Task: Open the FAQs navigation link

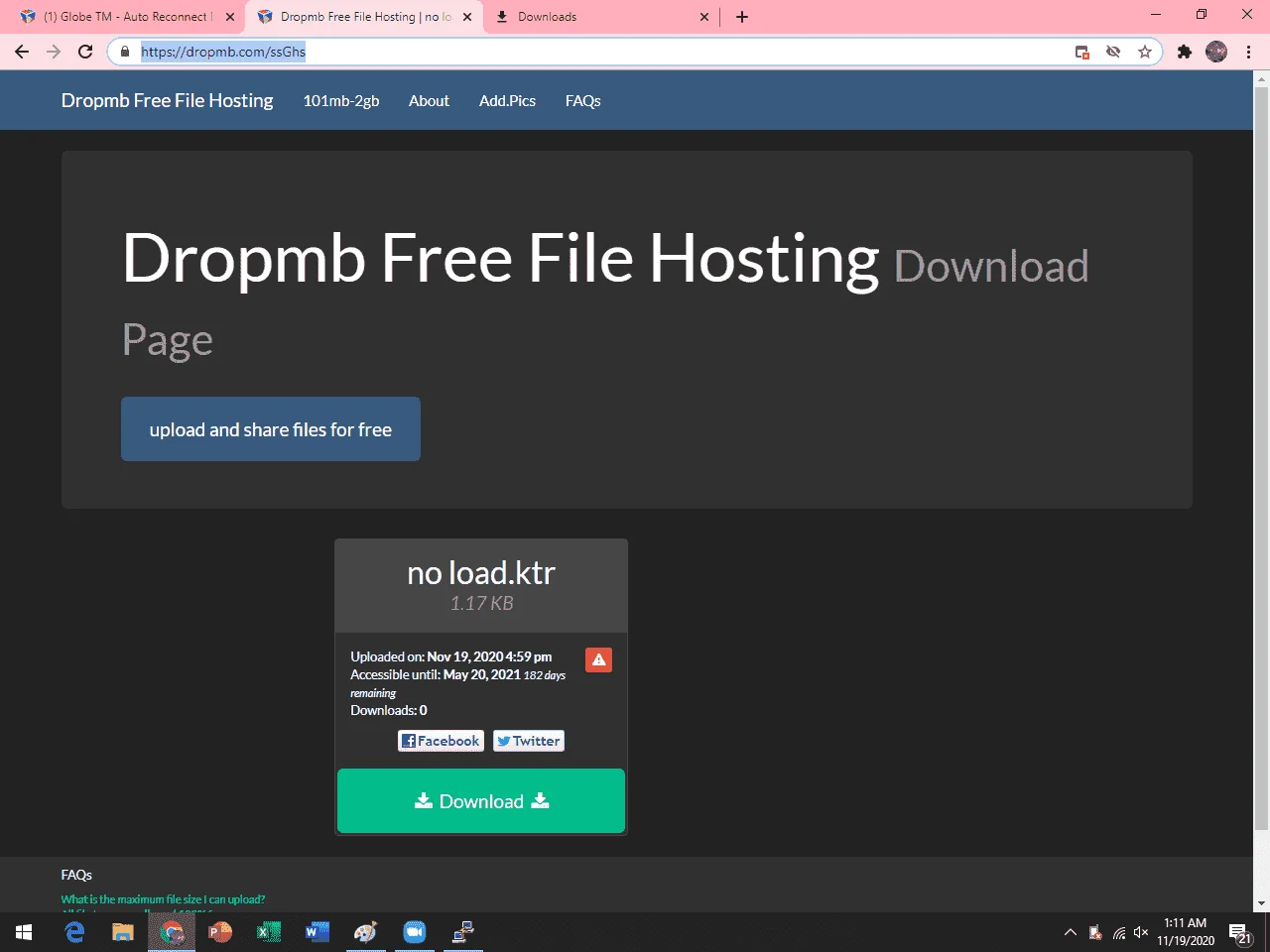Action: (583, 101)
